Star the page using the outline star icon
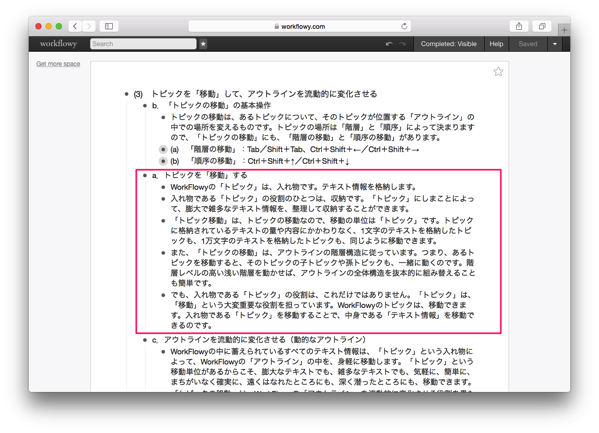Image resolution: width=599 pixels, height=433 pixels. tap(498, 71)
